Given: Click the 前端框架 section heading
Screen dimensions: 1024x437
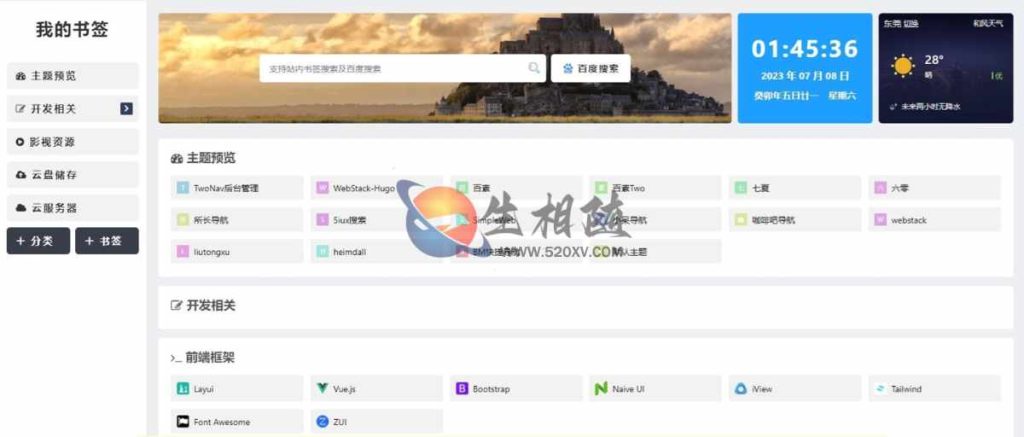Looking at the screenshot, I should [x=202, y=357].
